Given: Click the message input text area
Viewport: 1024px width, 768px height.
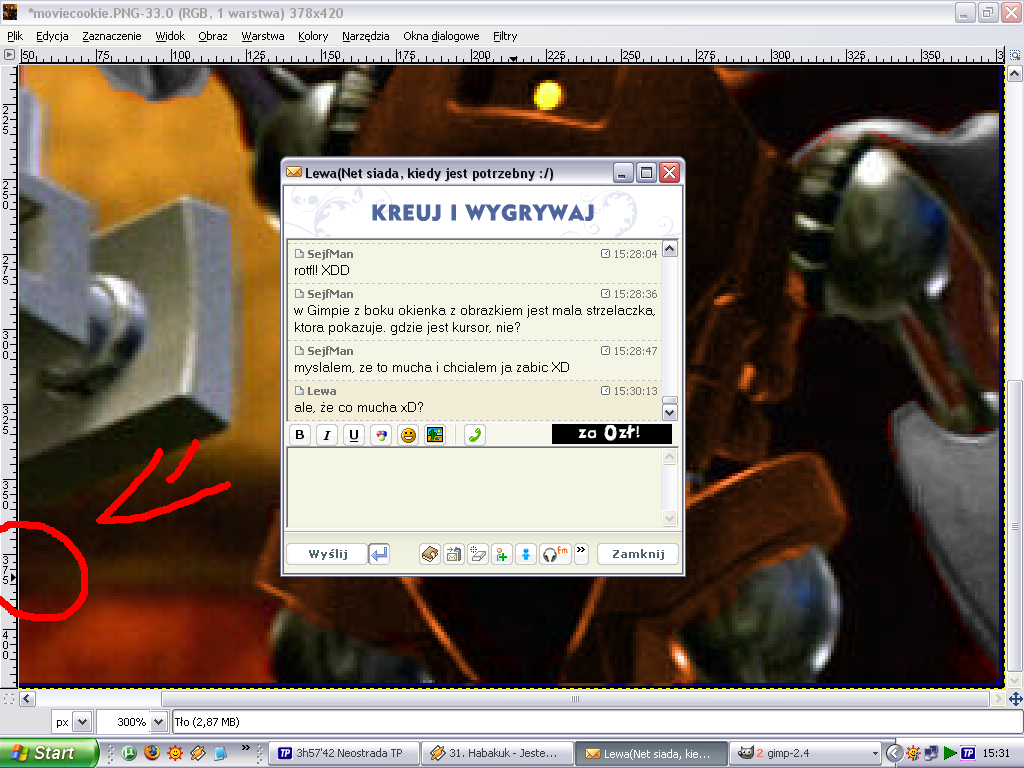Looking at the screenshot, I should (475, 488).
